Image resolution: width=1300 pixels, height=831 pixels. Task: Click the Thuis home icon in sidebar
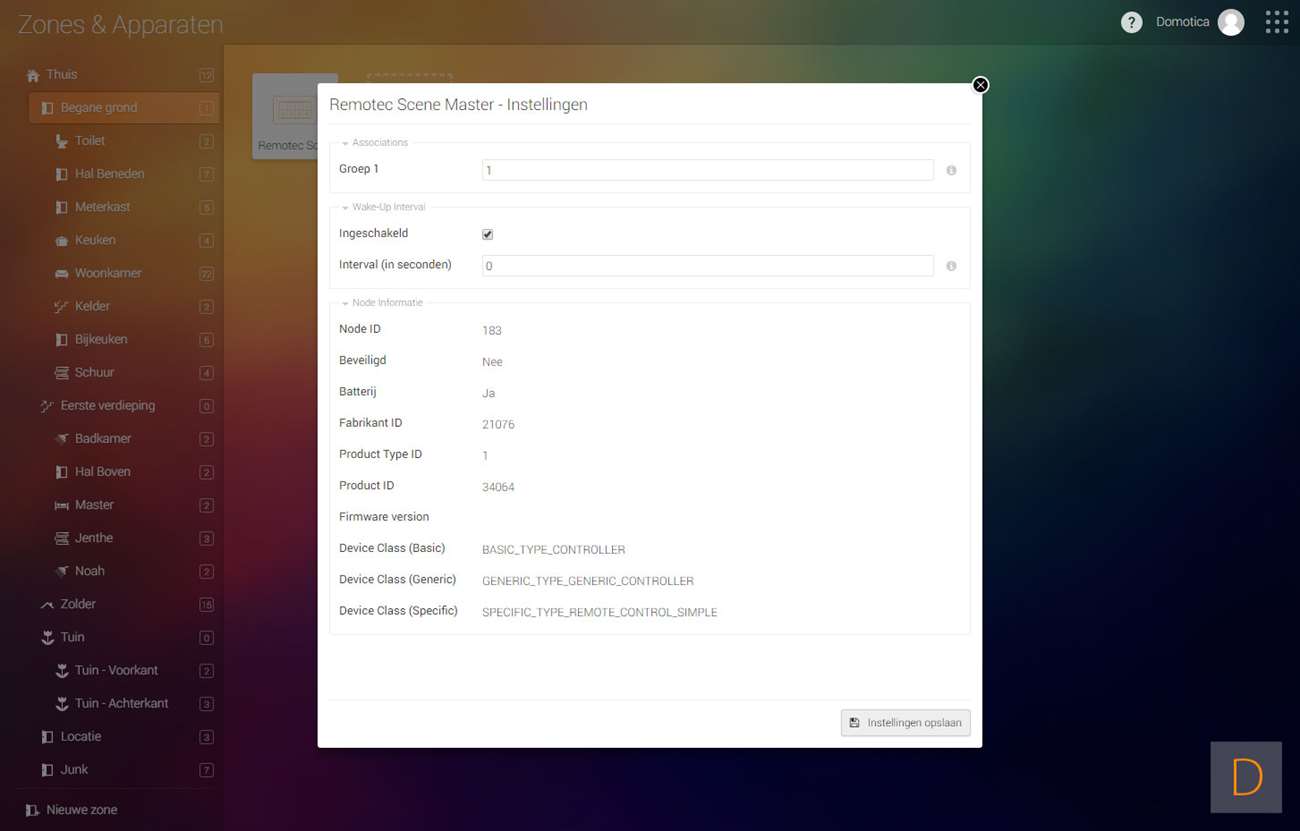33,75
